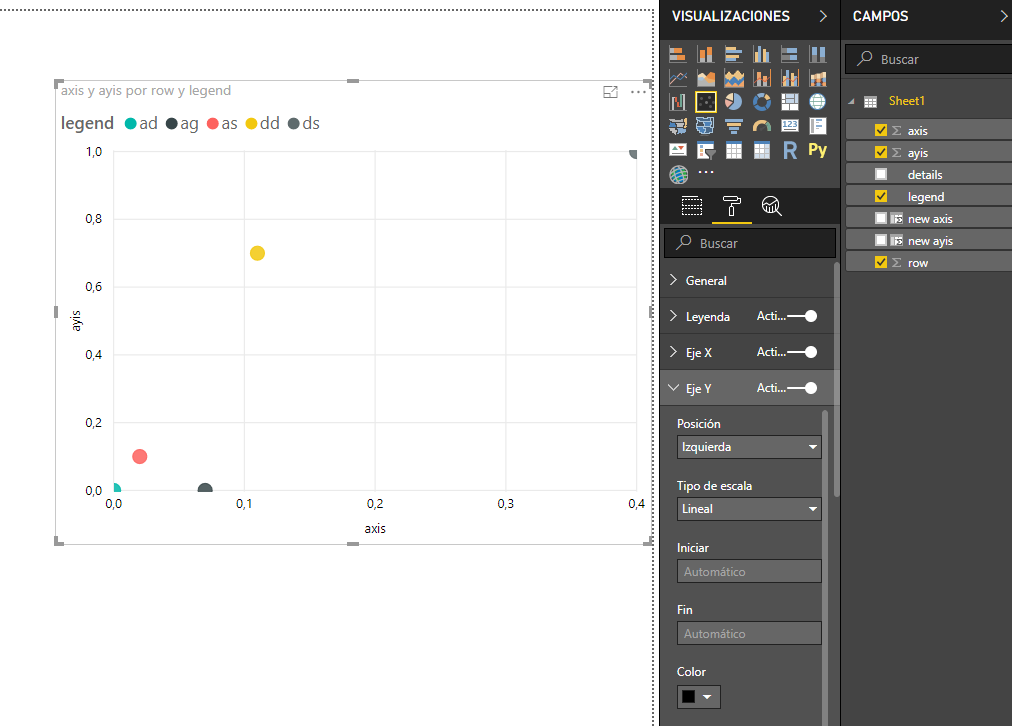The width and height of the screenshot is (1012, 726).
Task: Click the Fin Automático input field
Action: point(749,633)
